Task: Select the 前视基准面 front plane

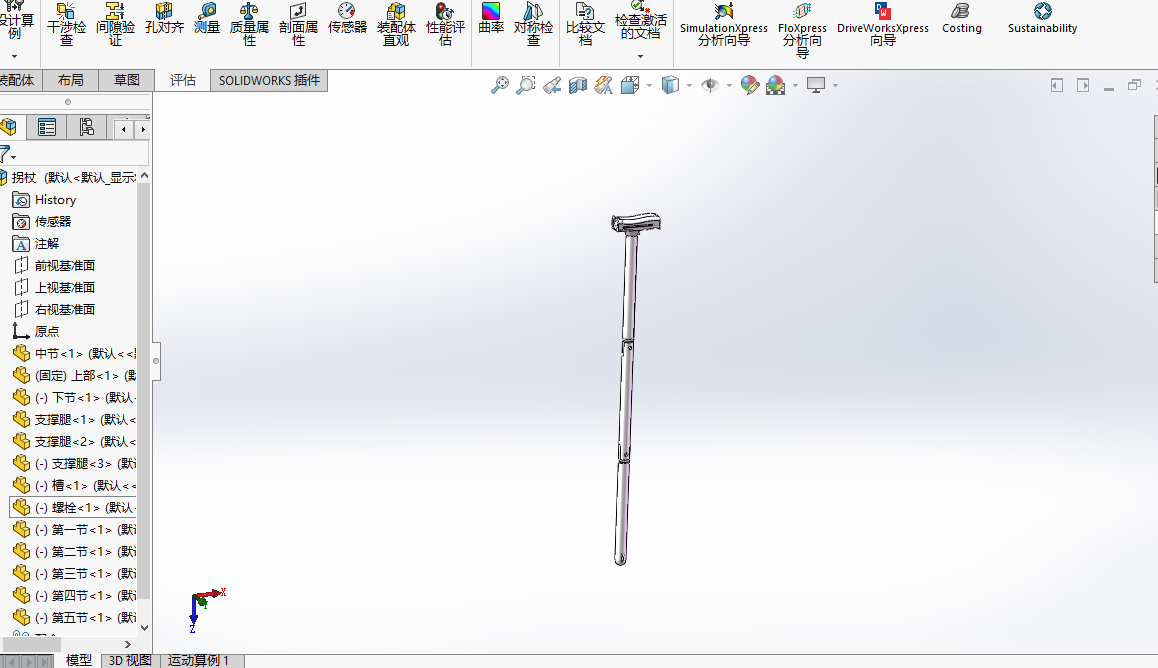Action: tap(65, 265)
